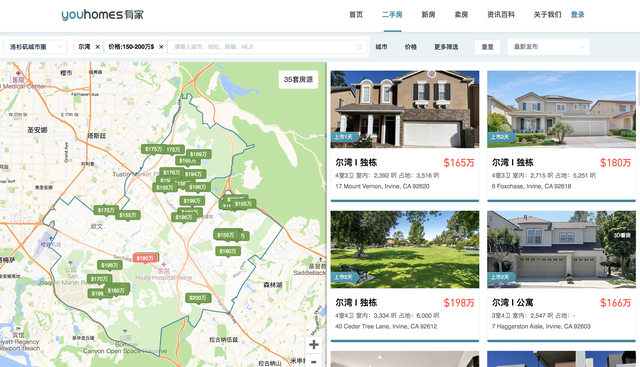Click the $199万 map price marker
Viewport: 640px width, 367px height.
pos(192,201)
